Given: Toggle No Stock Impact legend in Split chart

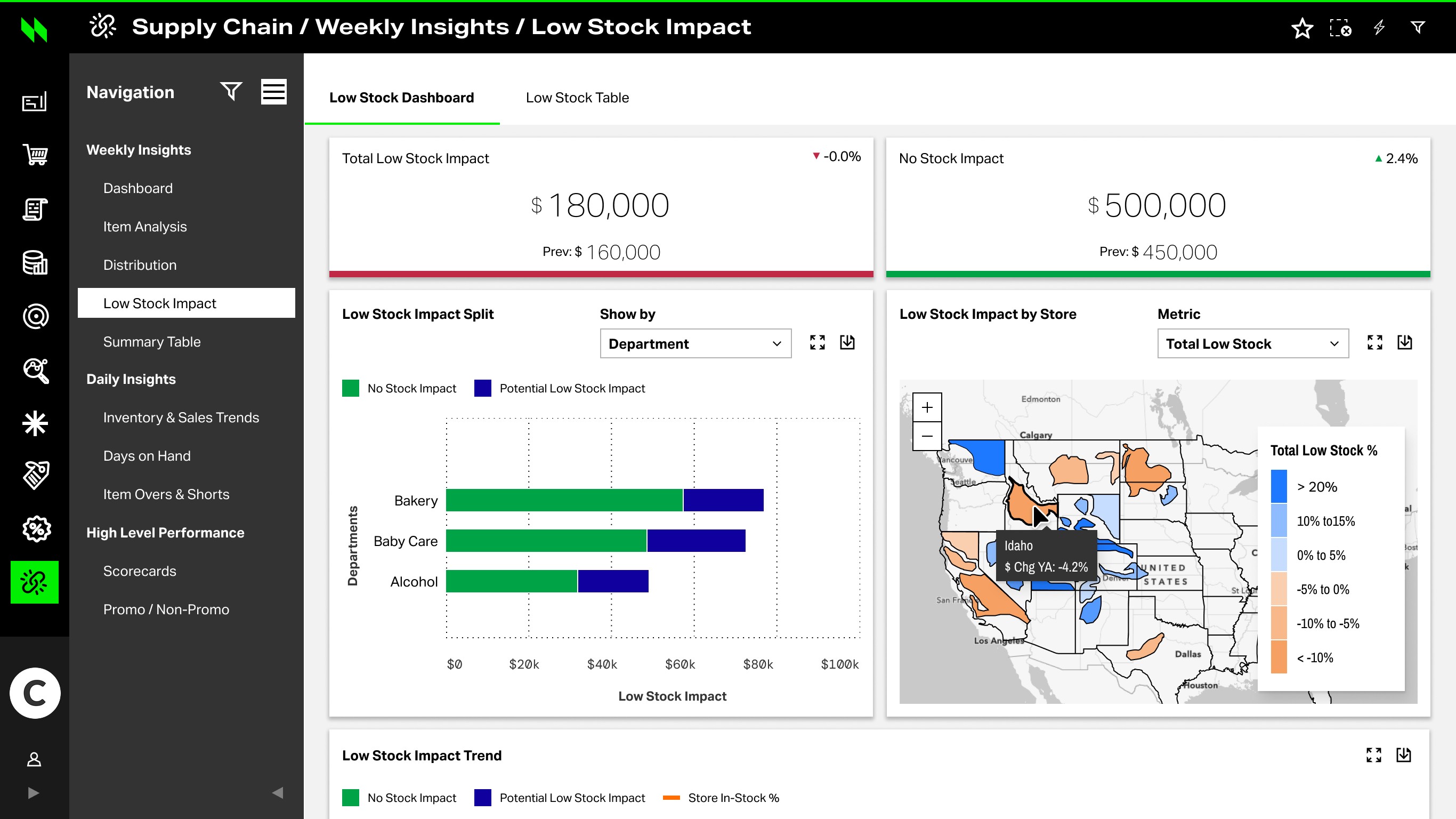Looking at the screenshot, I should (400, 389).
